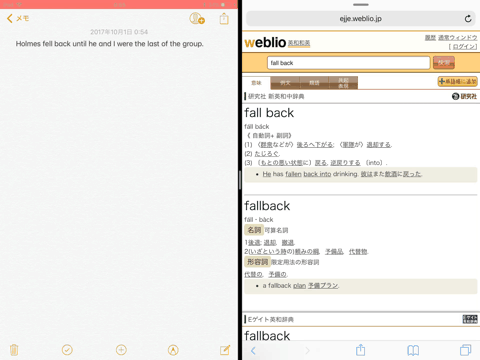Tap the plus attachment icon in Notes
This screenshot has width=480, height=360.
pyautogui.click(x=121, y=350)
